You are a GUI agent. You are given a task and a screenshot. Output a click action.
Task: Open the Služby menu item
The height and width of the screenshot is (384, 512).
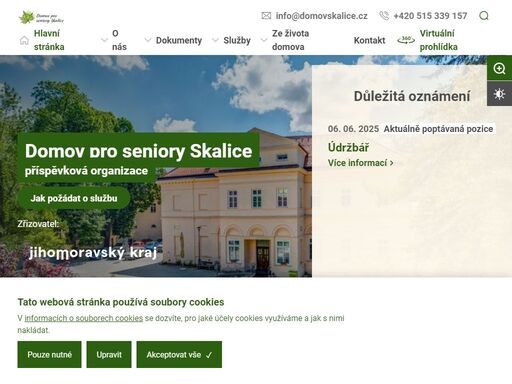click(237, 40)
